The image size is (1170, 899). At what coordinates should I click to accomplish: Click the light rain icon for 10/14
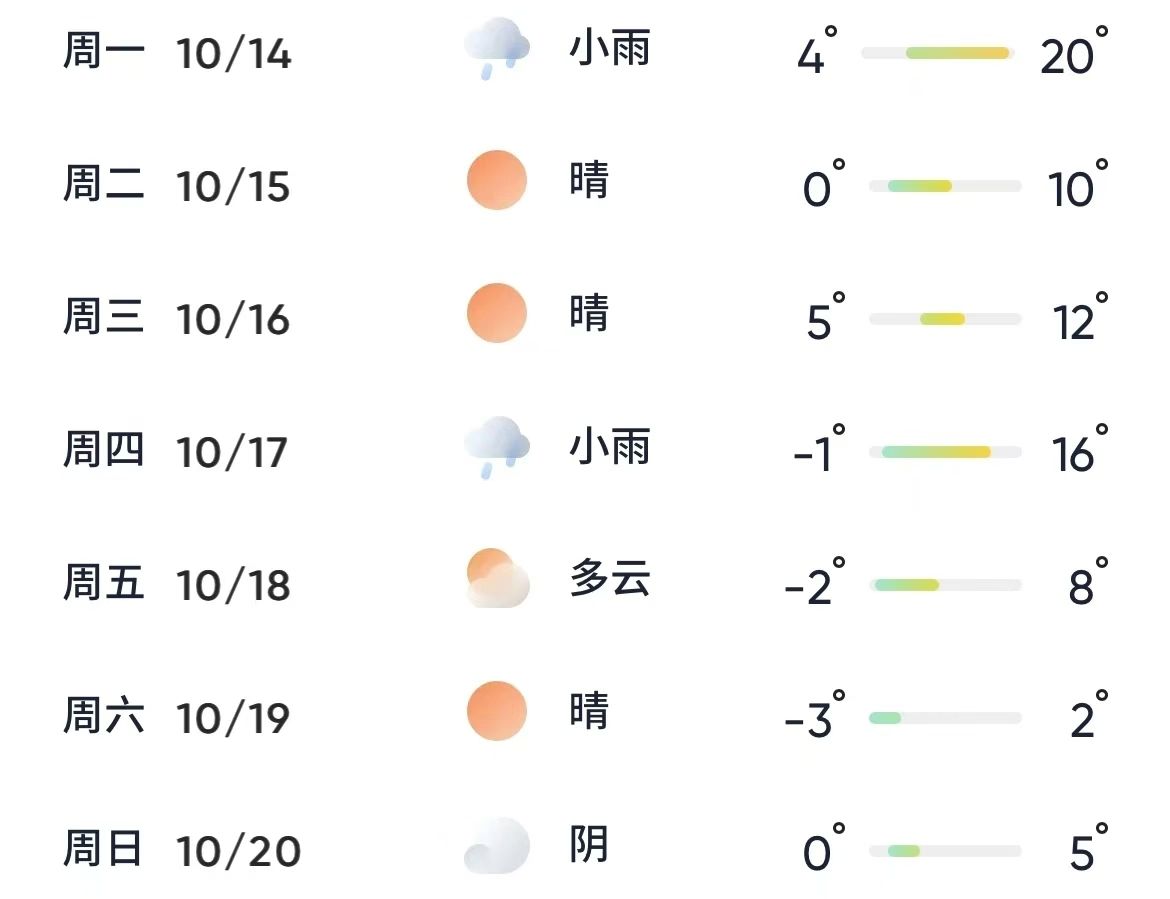pos(497,48)
